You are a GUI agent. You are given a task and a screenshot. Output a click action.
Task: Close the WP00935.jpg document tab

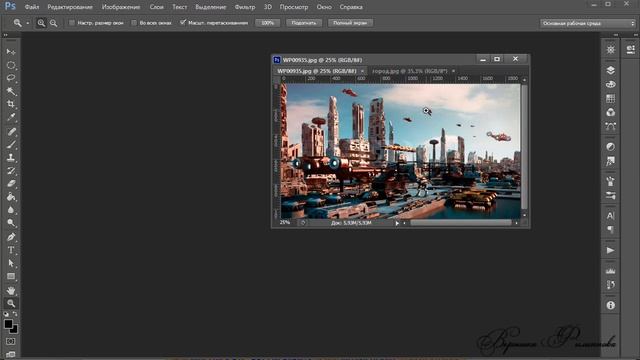click(362, 71)
